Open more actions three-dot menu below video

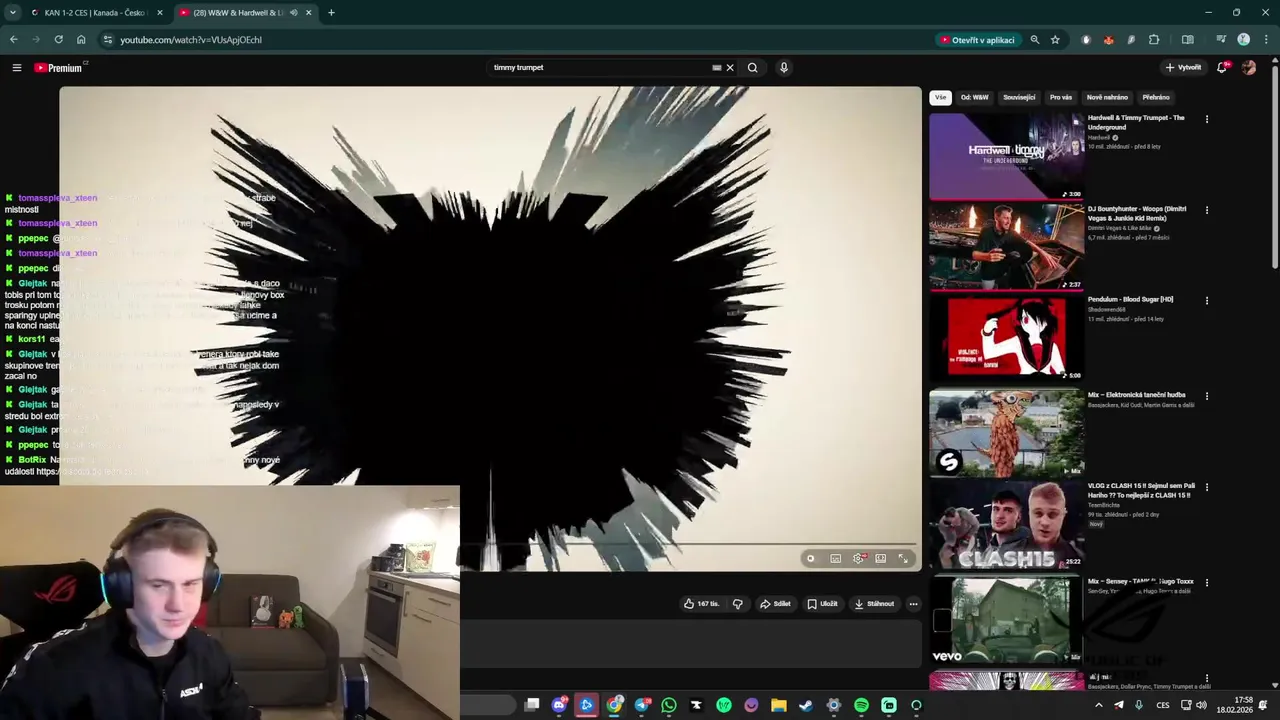tap(913, 604)
